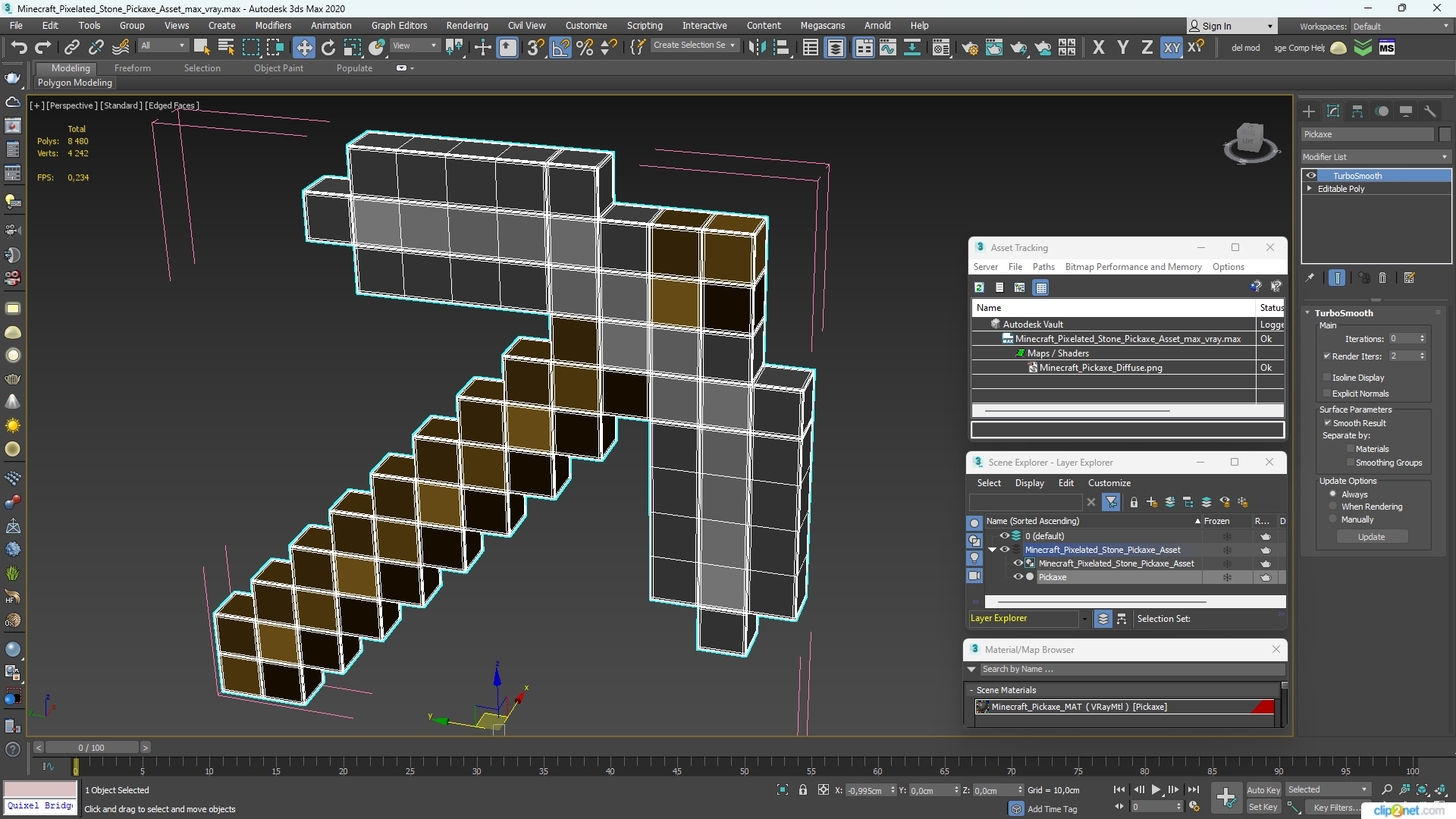Click Polygon Modeling panel label
The width and height of the screenshot is (1456, 819).
point(74,83)
